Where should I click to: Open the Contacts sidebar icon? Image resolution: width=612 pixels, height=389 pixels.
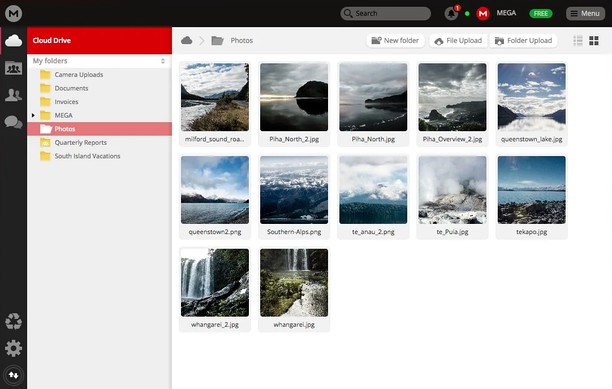(x=13, y=95)
